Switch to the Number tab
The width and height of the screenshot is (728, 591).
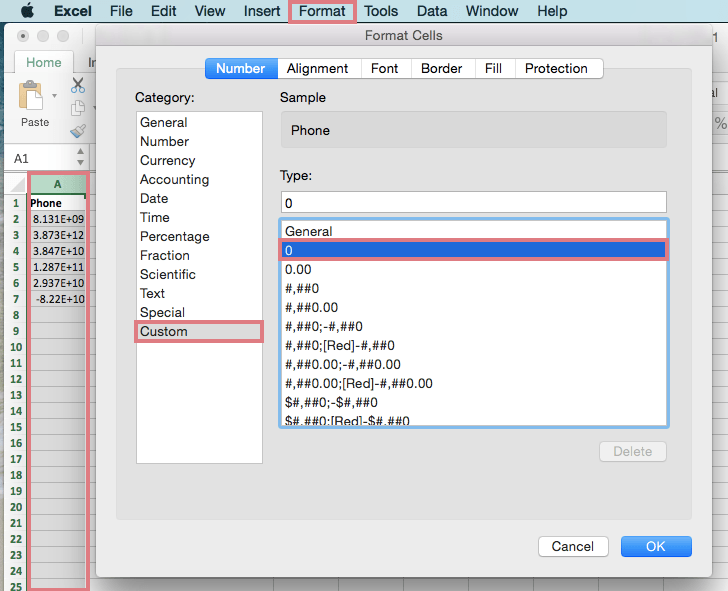[241, 68]
